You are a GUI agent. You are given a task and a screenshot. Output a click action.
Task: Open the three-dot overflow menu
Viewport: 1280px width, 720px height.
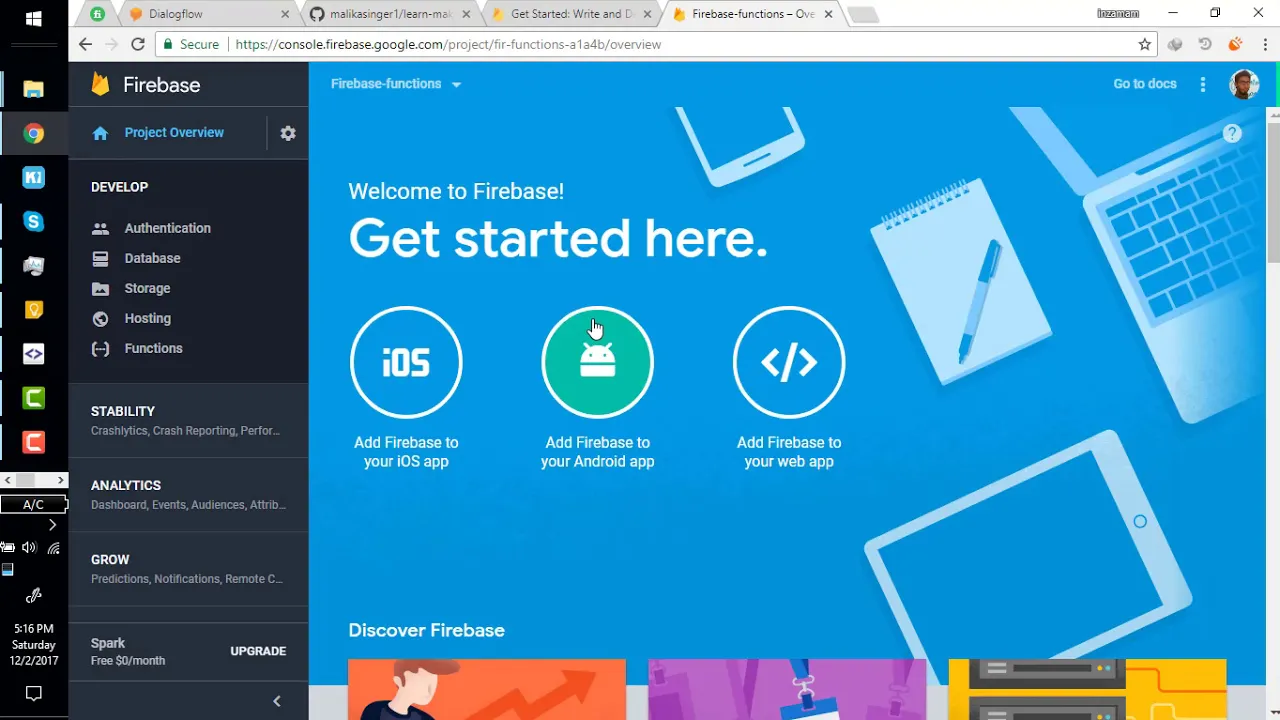click(x=1203, y=84)
